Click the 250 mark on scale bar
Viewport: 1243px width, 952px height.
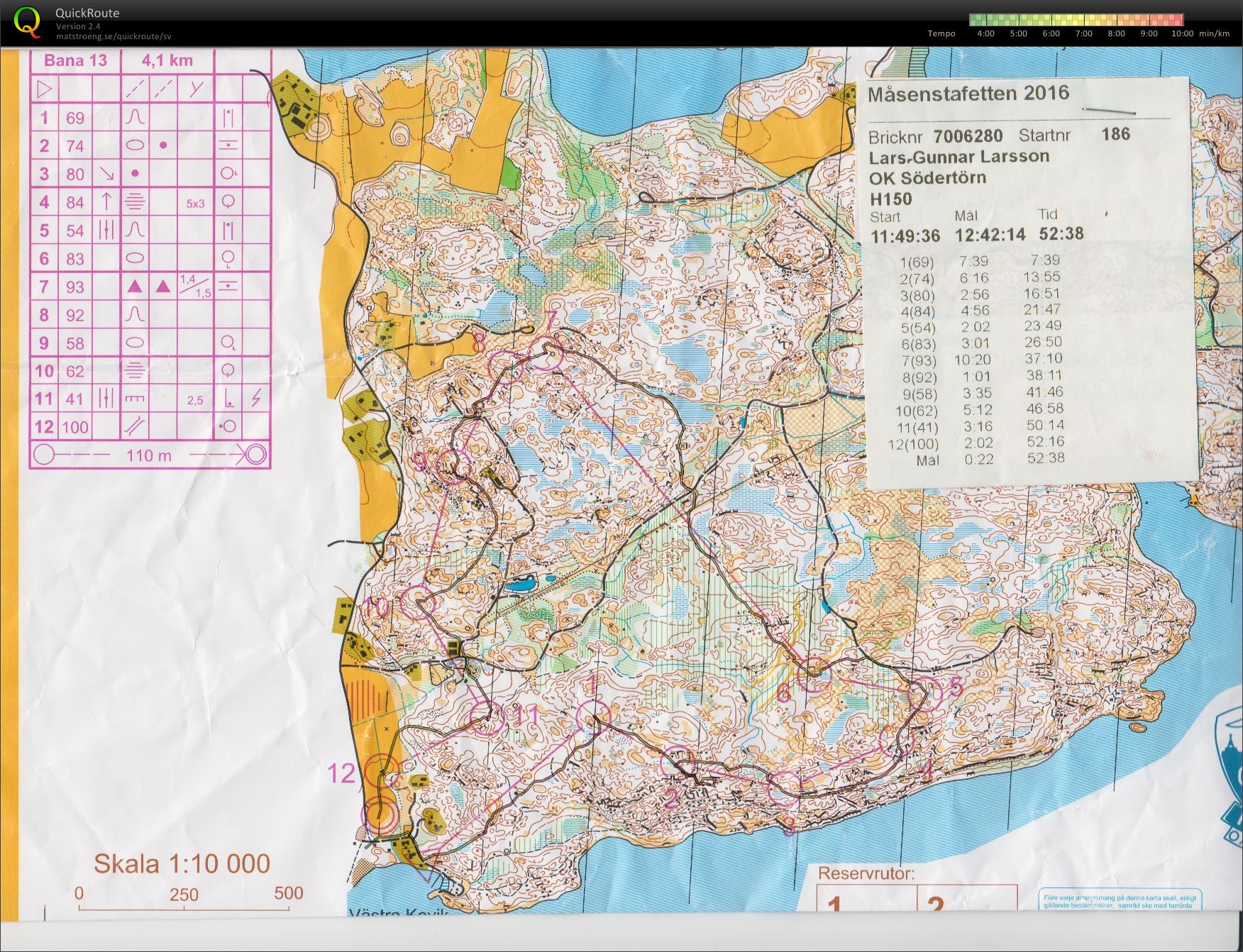pyautogui.click(x=184, y=895)
